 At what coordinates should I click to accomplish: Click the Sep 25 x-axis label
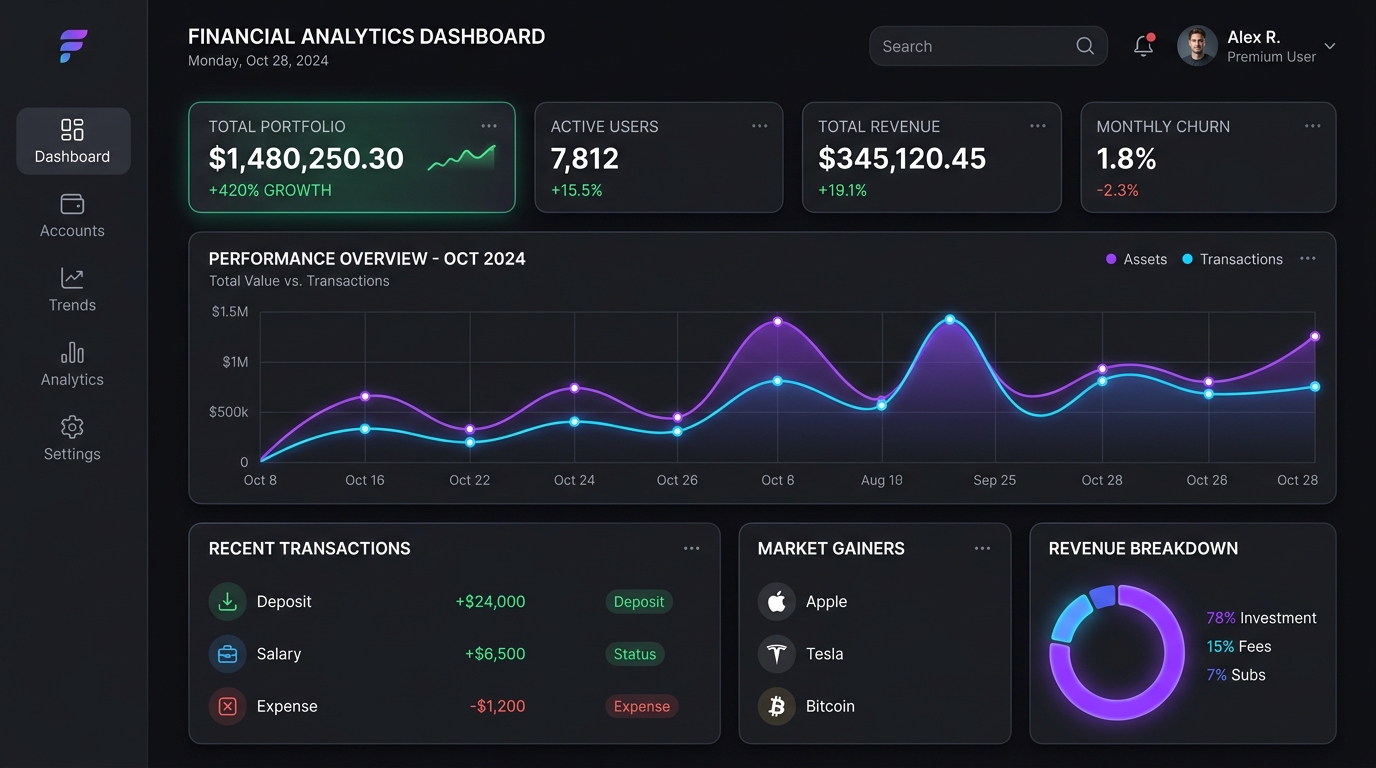pos(995,480)
